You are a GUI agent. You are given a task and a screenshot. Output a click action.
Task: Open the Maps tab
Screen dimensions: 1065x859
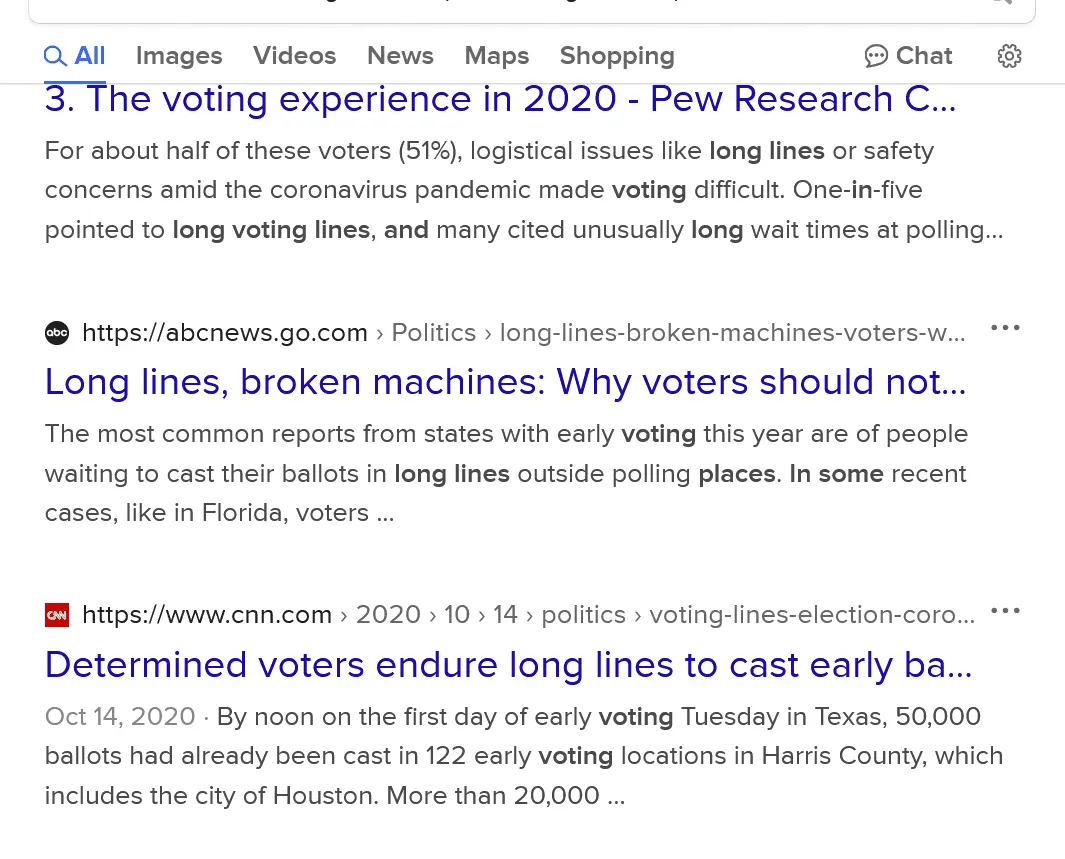tap(496, 56)
